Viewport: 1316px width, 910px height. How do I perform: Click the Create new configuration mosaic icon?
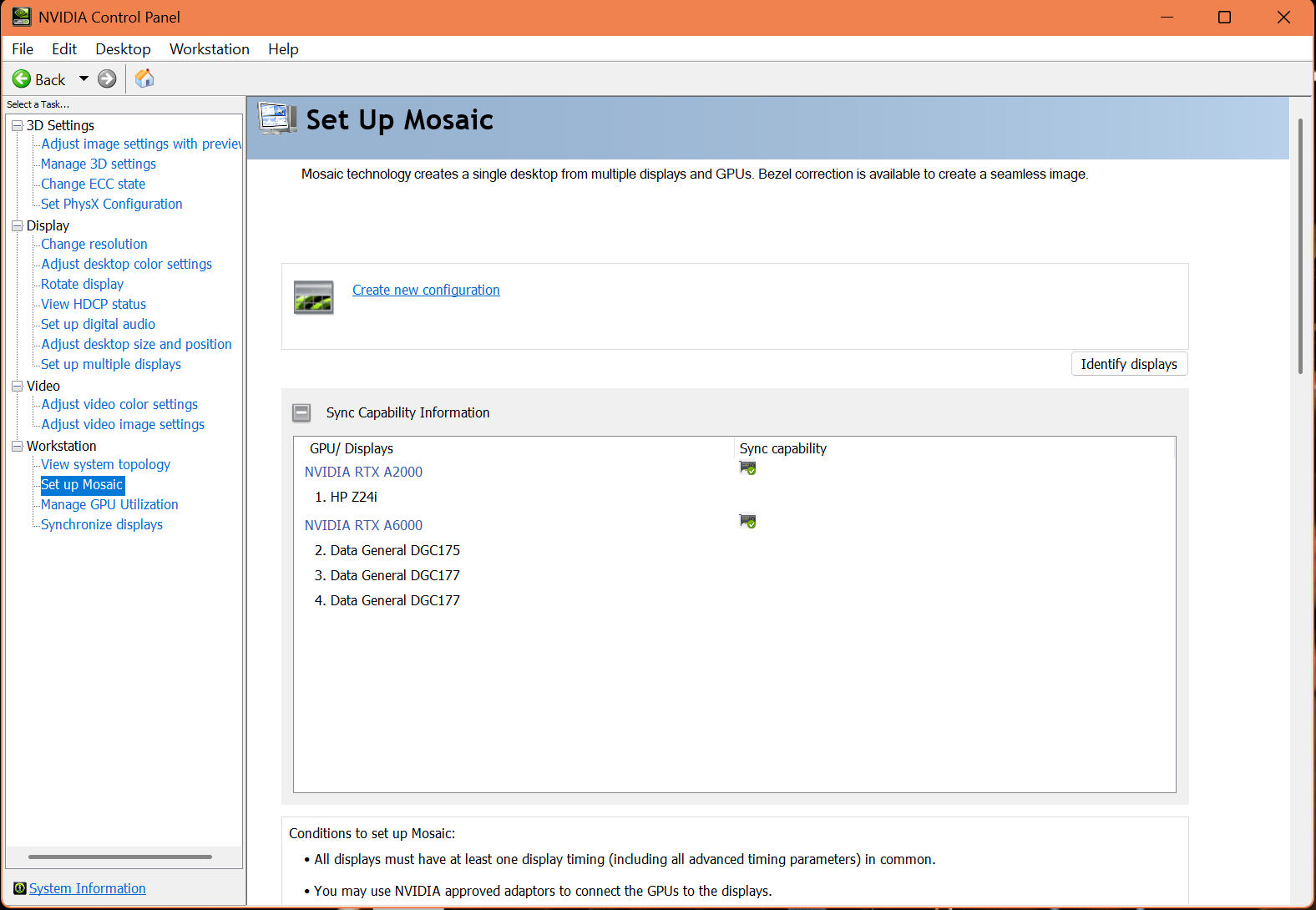point(314,297)
